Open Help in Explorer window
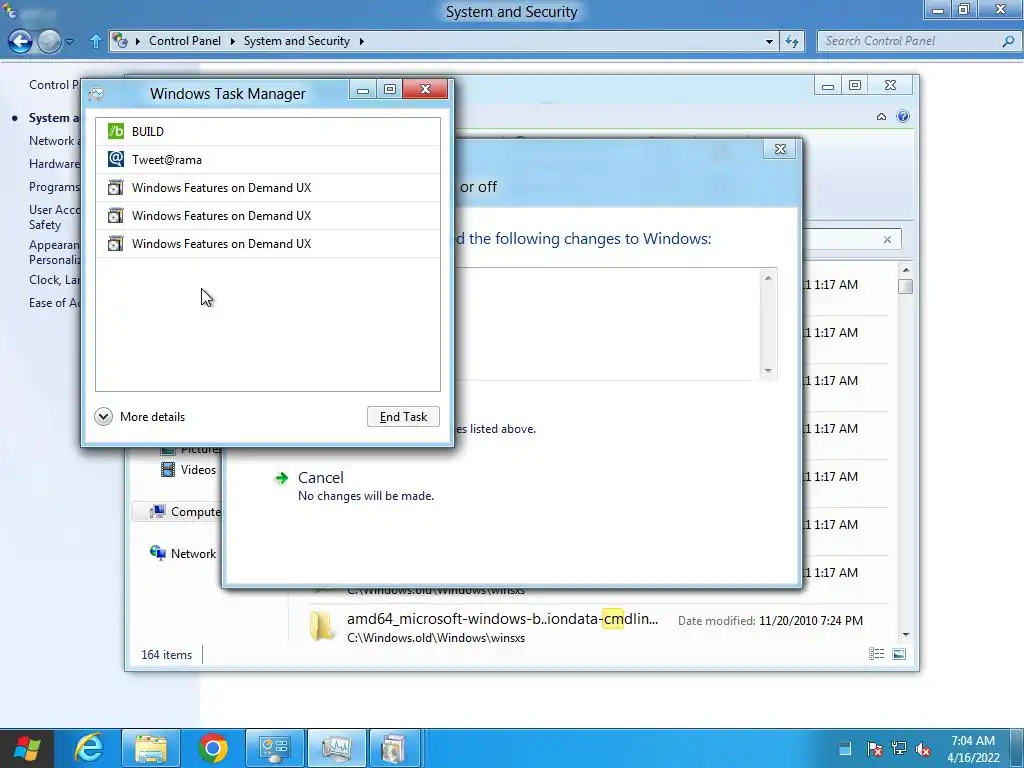1024x768 pixels. coord(903,116)
